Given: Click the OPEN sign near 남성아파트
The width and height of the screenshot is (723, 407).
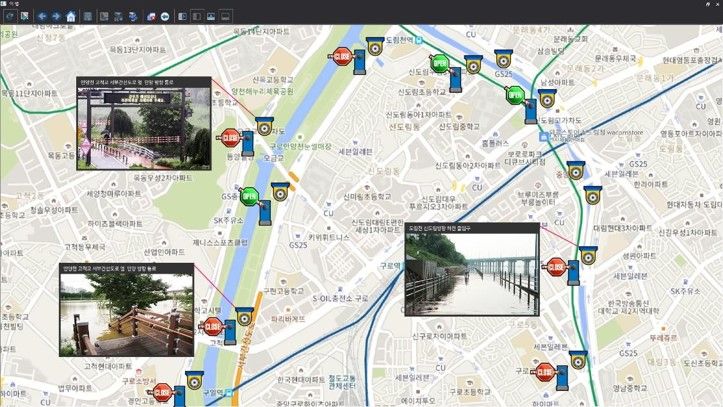Looking at the screenshot, I should click(x=515, y=95).
